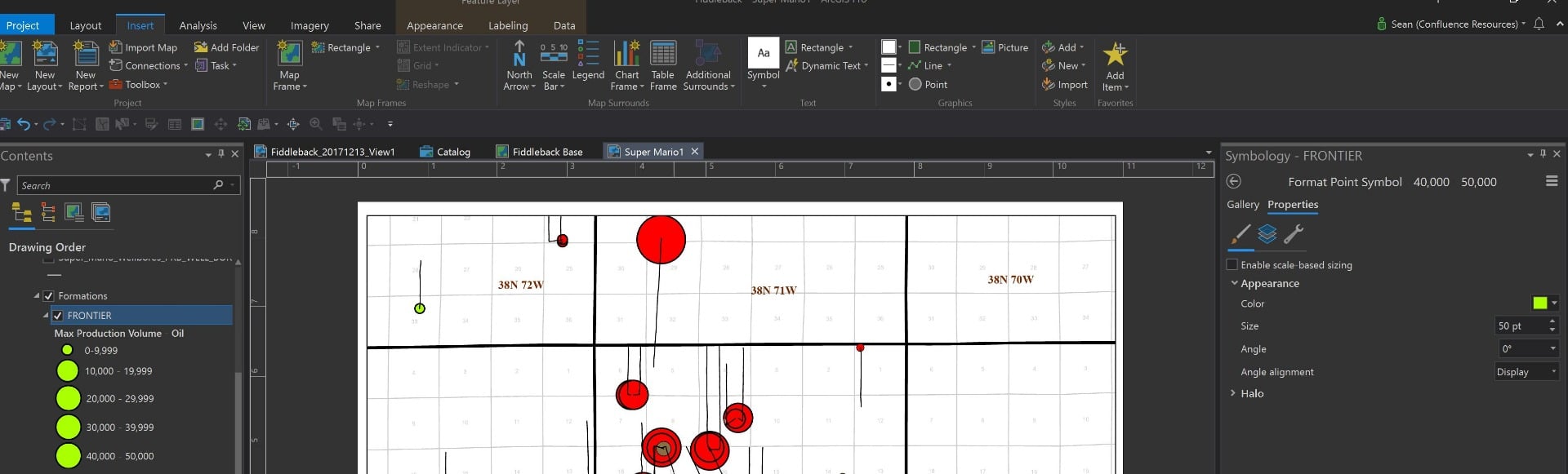This screenshot has height=474, width=1568.
Task: Click the Undo arrow in quick toolbar
Action: (24, 124)
